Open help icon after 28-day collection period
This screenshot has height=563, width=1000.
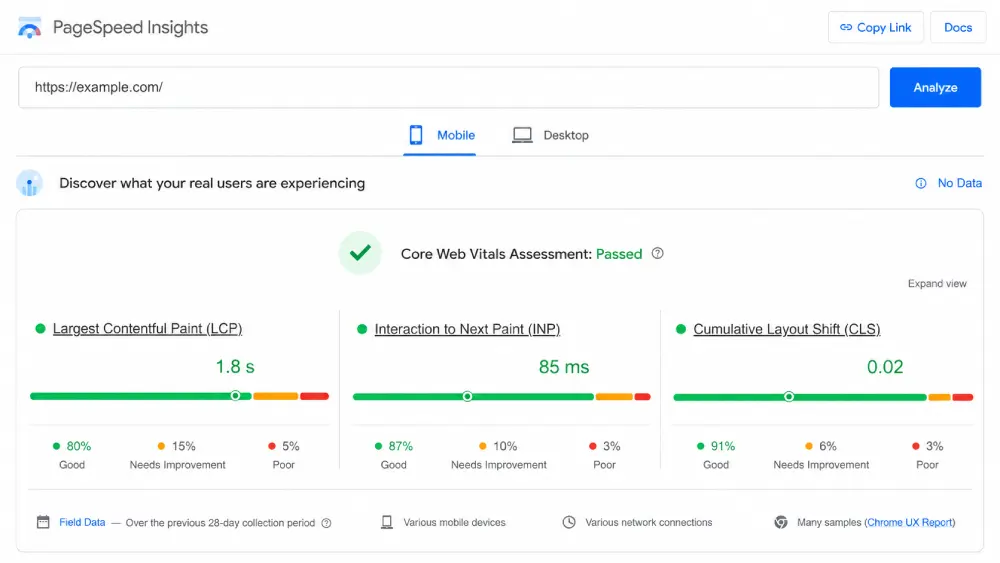point(327,523)
